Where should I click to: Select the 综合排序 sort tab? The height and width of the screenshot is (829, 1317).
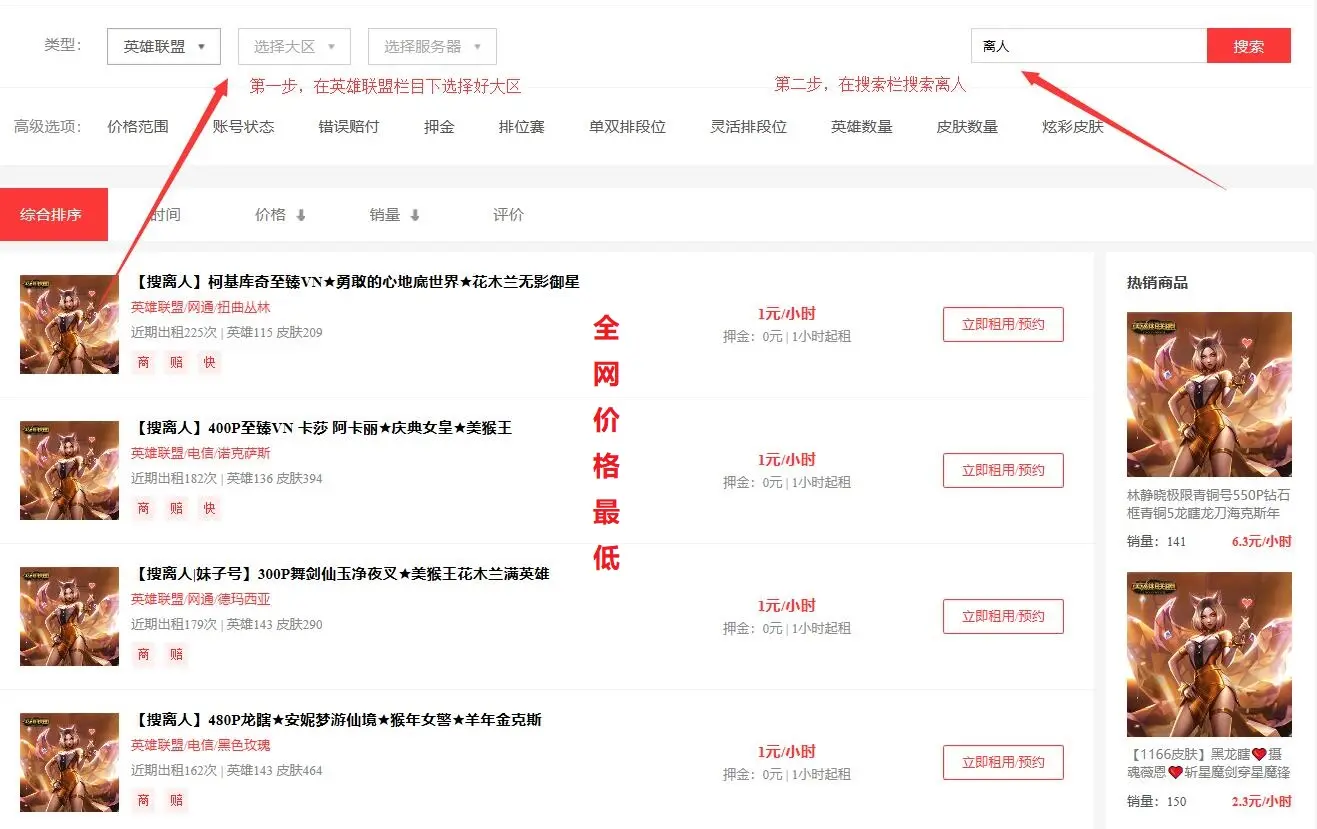click(x=53, y=214)
